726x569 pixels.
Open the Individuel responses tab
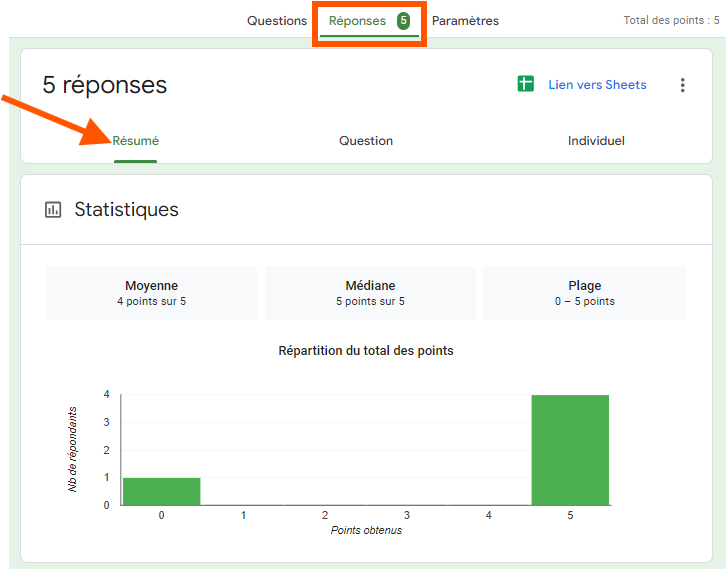point(596,141)
